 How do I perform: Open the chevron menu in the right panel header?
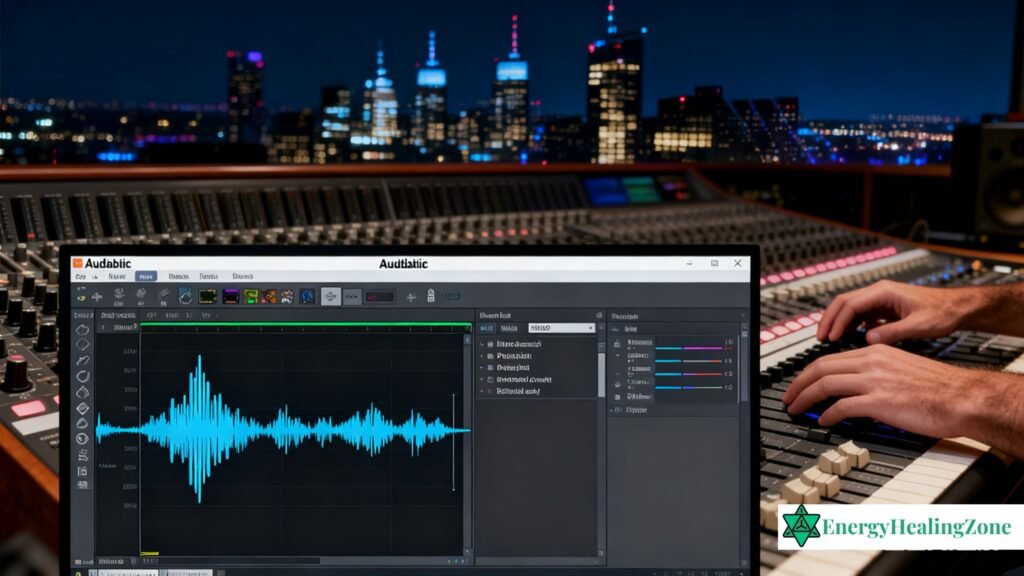(x=743, y=316)
